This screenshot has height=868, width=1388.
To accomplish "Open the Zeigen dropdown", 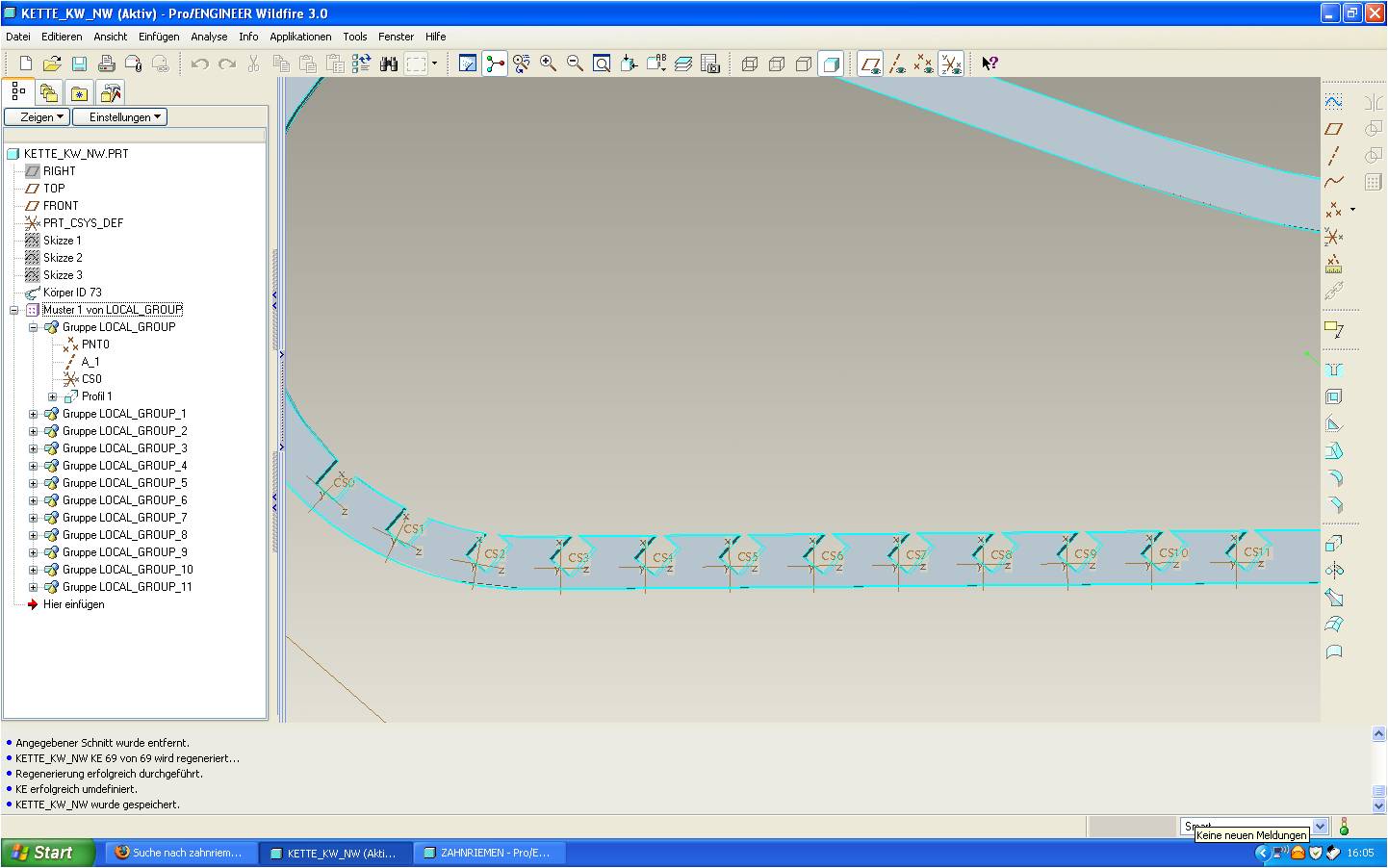I will 37,116.
